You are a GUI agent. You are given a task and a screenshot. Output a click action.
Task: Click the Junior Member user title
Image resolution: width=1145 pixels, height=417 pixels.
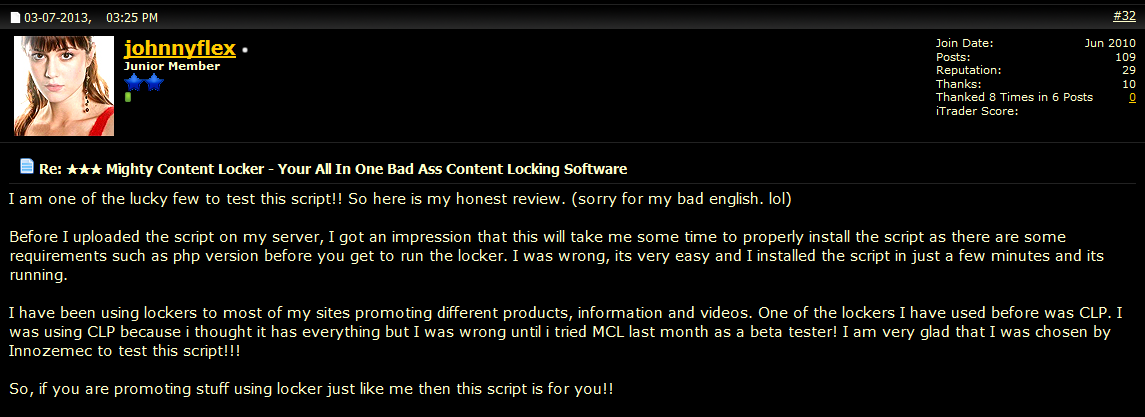[172, 66]
